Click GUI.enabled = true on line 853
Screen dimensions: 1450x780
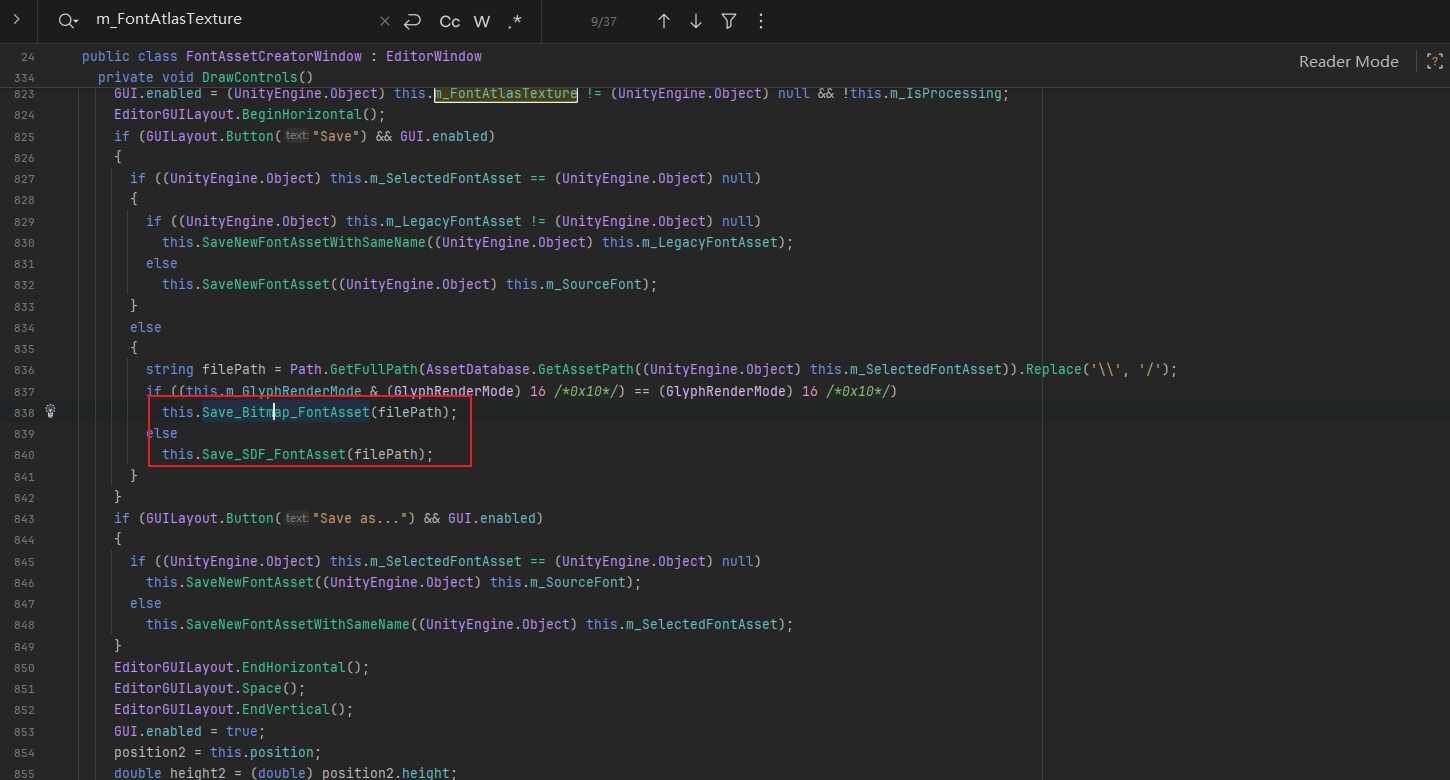[190, 731]
